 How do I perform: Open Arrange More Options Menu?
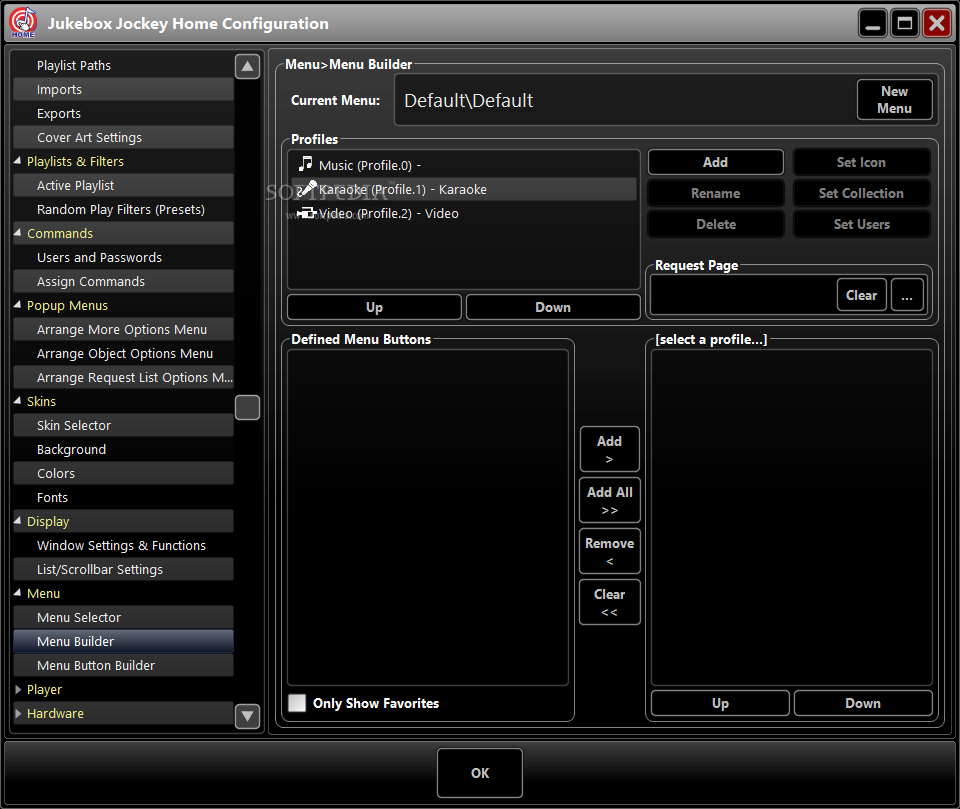tap(123, 329)
